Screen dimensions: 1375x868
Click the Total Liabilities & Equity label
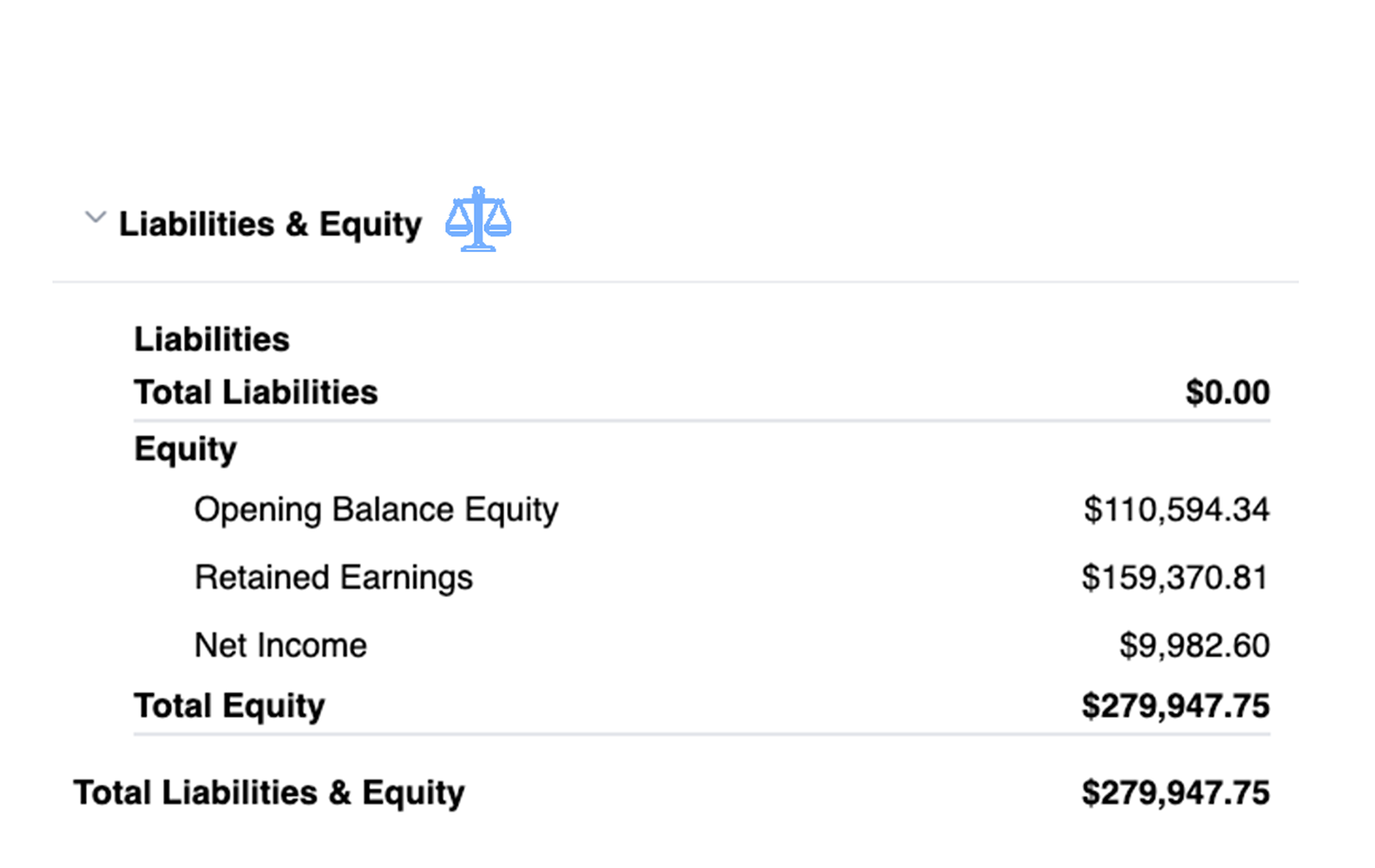[269, 792]
